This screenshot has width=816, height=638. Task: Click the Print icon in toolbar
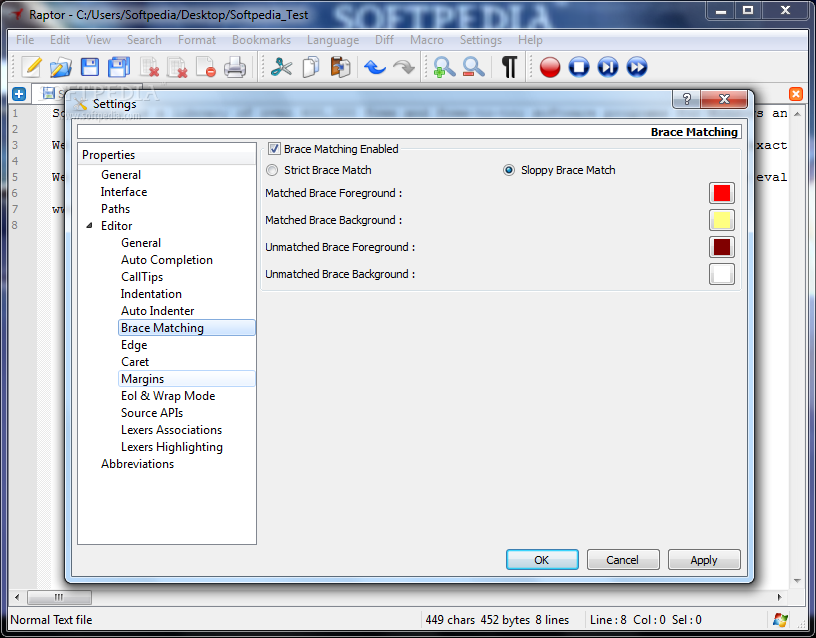[235, 67]
